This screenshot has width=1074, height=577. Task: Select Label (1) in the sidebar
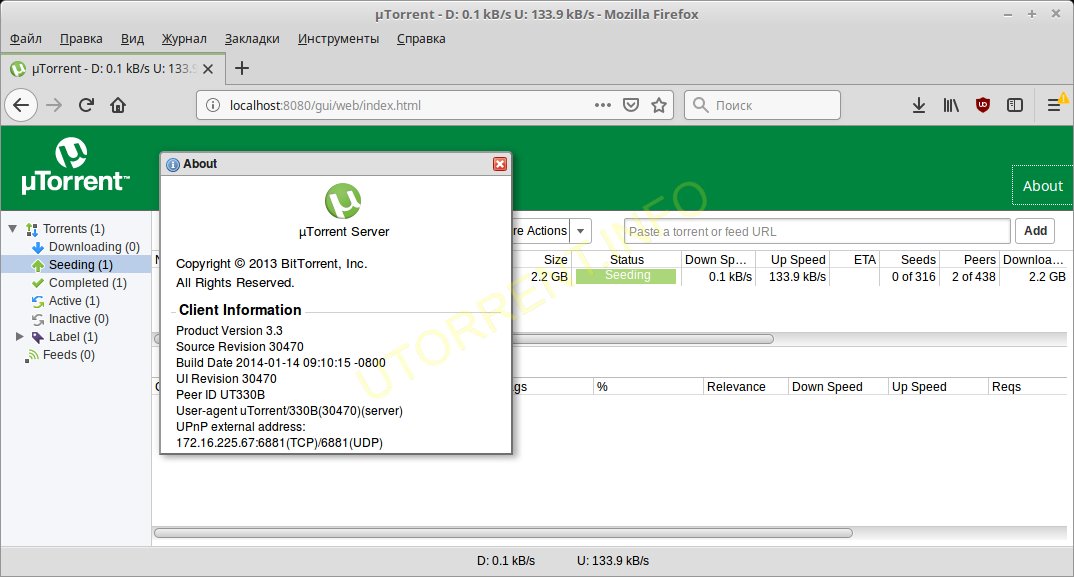pos(73,336)
